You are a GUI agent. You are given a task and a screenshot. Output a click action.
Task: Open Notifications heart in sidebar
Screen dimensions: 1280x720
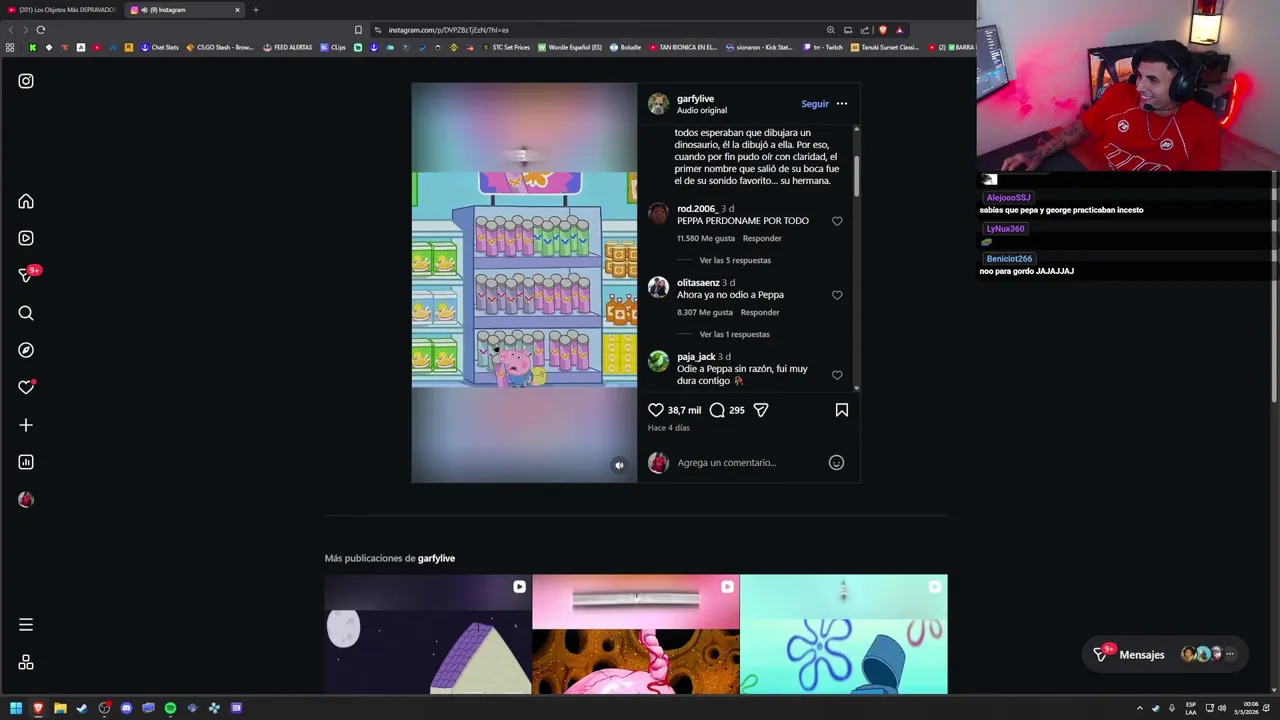pyautogui.click(x=26, y=387)
